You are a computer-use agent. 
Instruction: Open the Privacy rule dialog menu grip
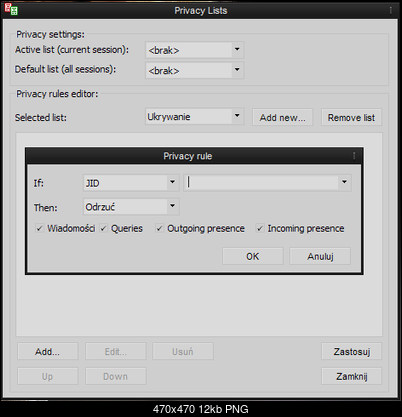click(354, 156)
